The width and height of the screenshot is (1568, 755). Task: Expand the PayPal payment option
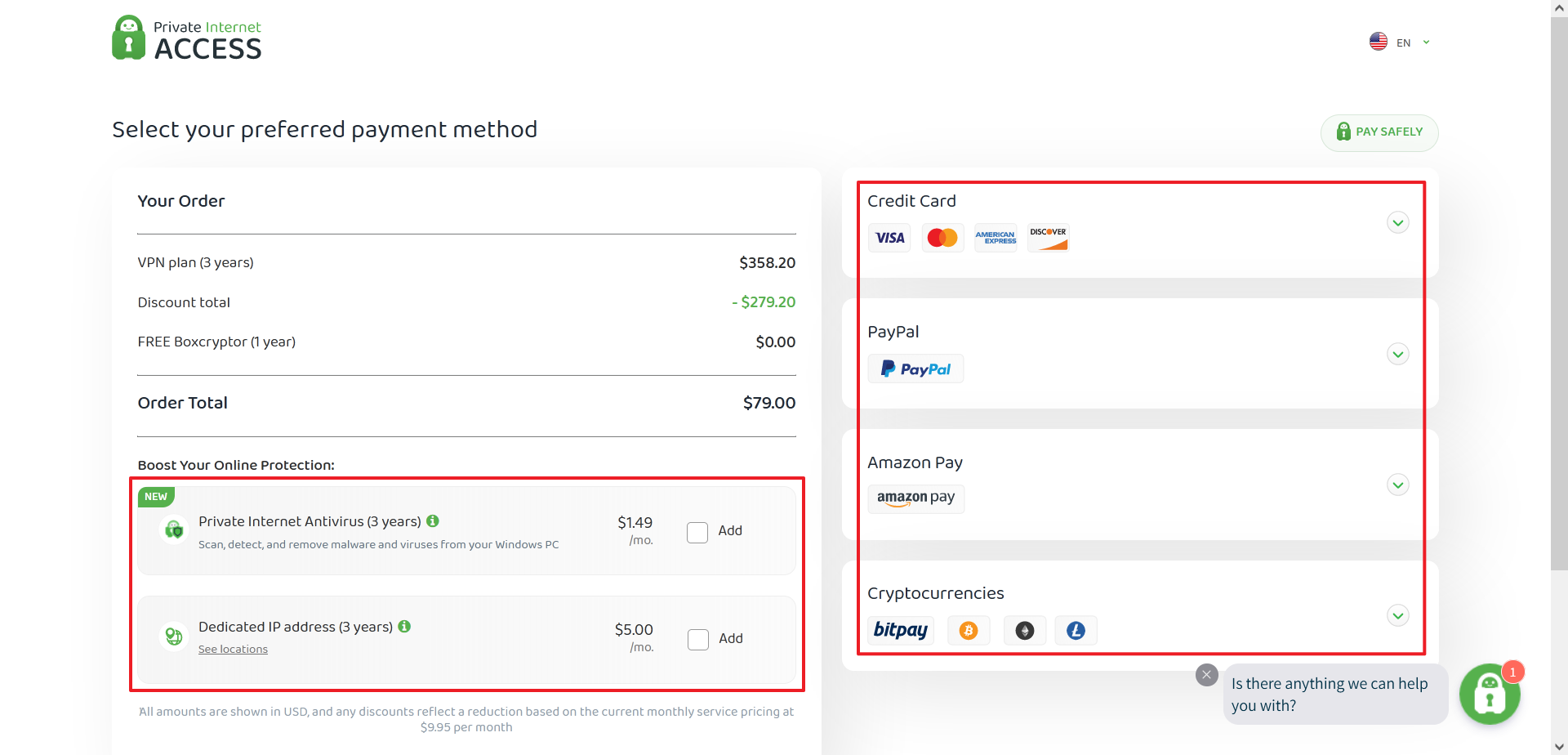click(1398, 354)
